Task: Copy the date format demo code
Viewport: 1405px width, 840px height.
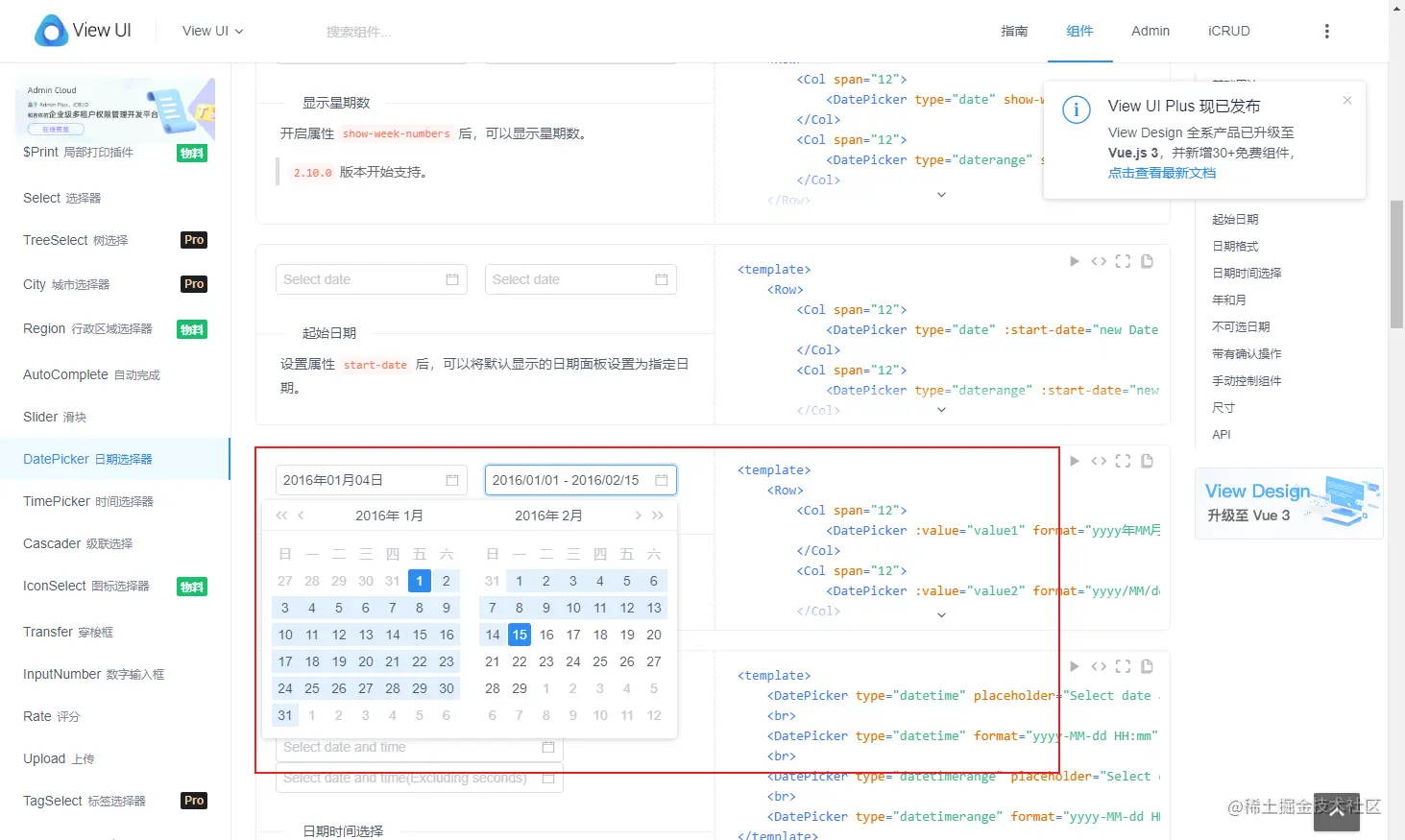Action: [x=1147, y=461]
